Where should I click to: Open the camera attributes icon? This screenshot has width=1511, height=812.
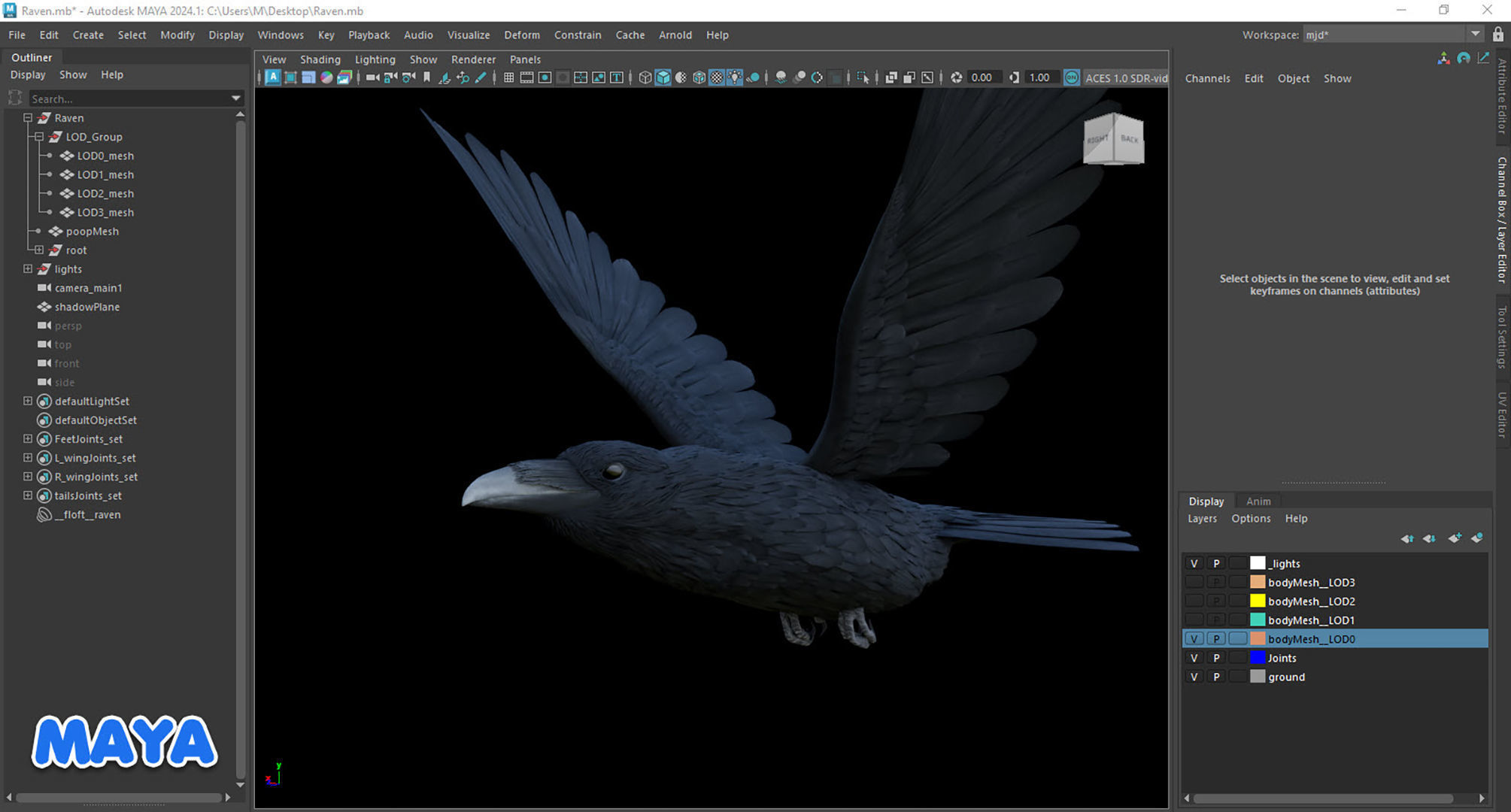[408, 77]
